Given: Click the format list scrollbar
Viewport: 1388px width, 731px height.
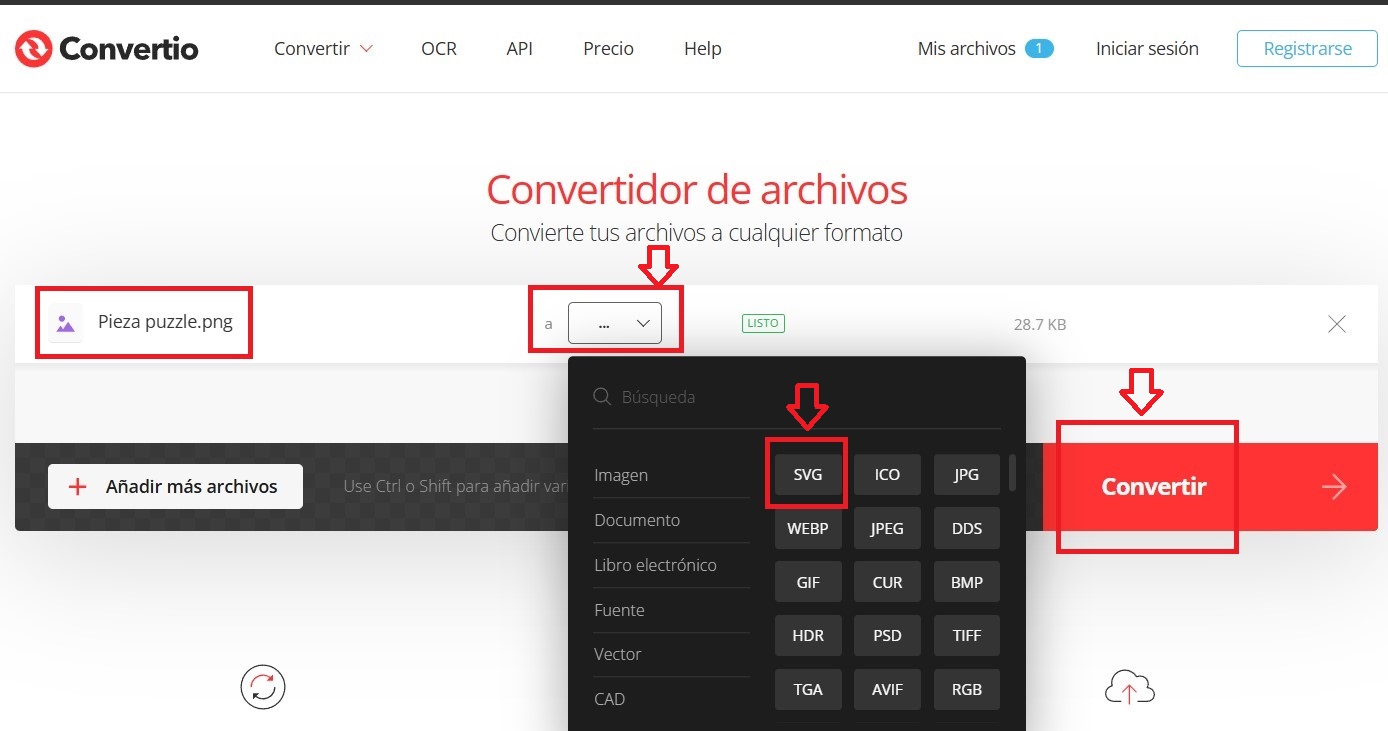Looking at the screenshot, I should (x=1012, y=473).
